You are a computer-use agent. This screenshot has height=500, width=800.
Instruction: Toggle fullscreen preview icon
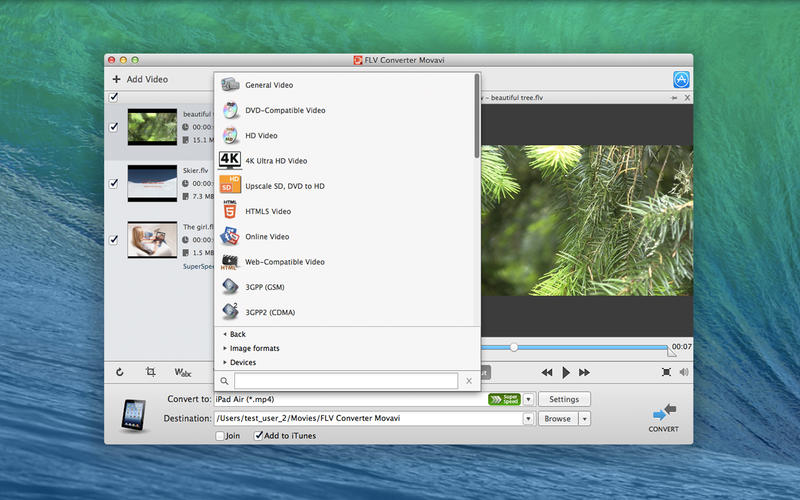pos(666,372)
